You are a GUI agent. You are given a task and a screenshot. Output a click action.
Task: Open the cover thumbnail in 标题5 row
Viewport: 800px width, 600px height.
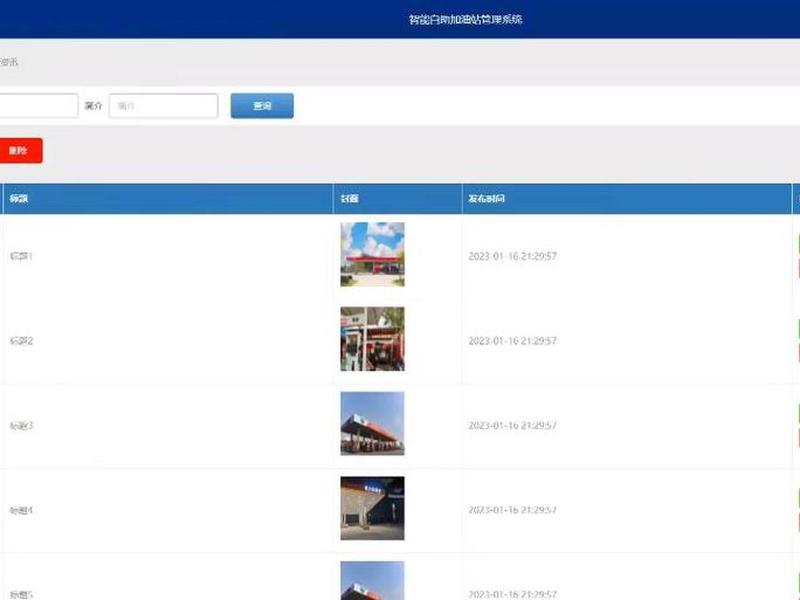pos(372,581)
